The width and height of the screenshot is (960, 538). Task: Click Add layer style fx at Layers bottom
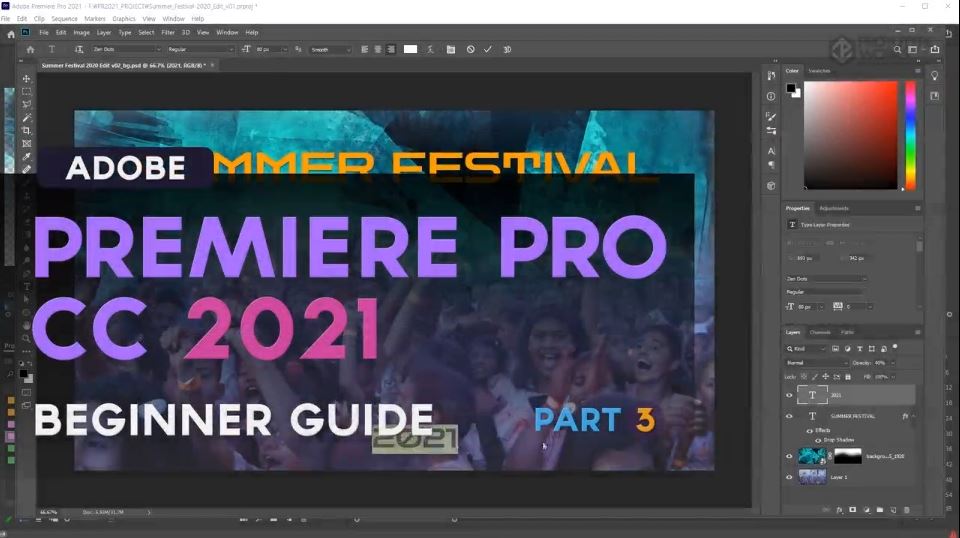[839, 510]
